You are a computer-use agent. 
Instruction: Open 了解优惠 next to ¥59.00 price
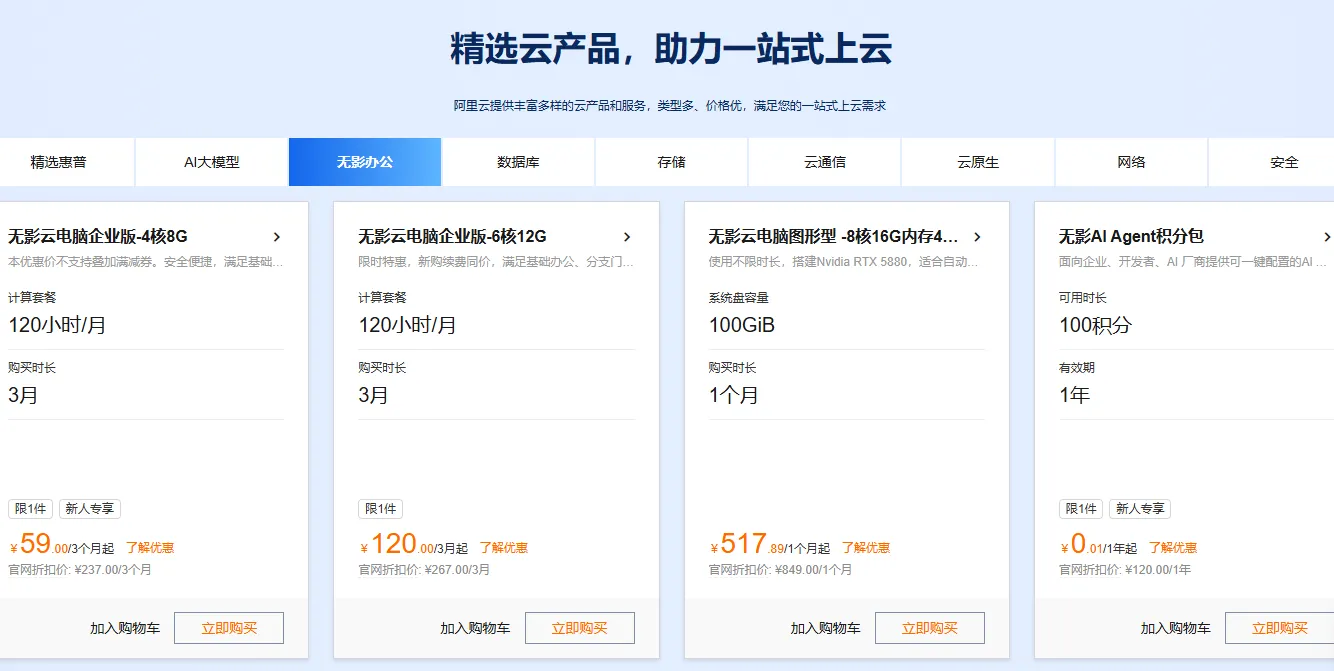point(150,548)
